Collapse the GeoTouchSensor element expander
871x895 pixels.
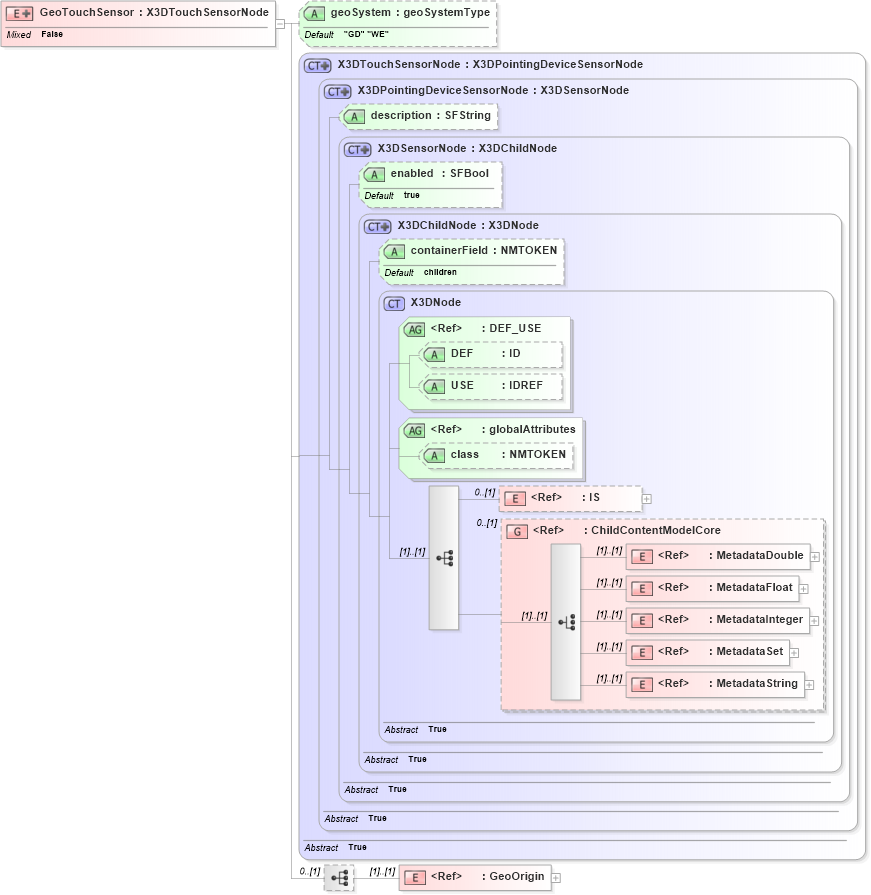(x=280, y=23)
